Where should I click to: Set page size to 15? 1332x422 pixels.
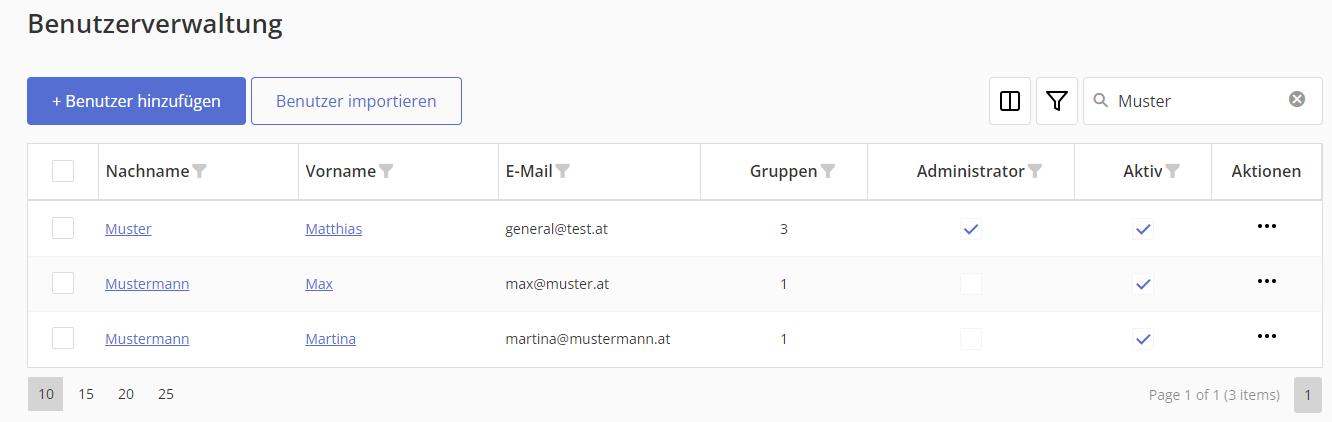(86, 394)
